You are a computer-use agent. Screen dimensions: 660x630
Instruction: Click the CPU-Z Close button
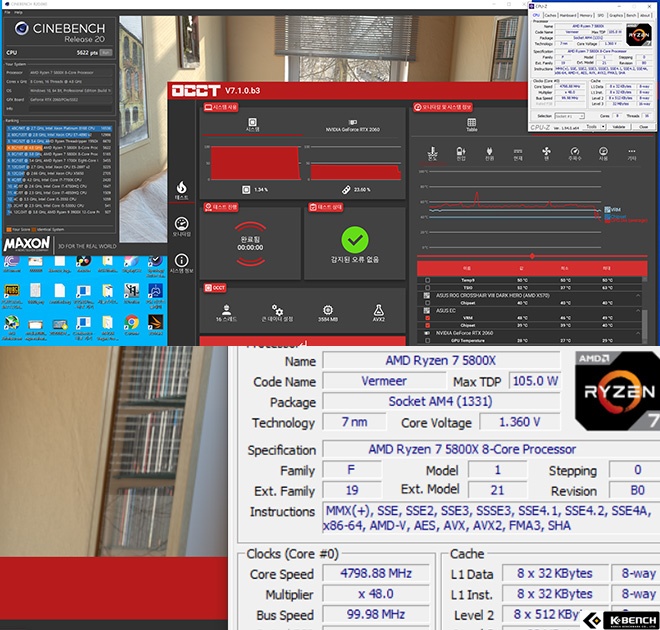coord(644,127)
